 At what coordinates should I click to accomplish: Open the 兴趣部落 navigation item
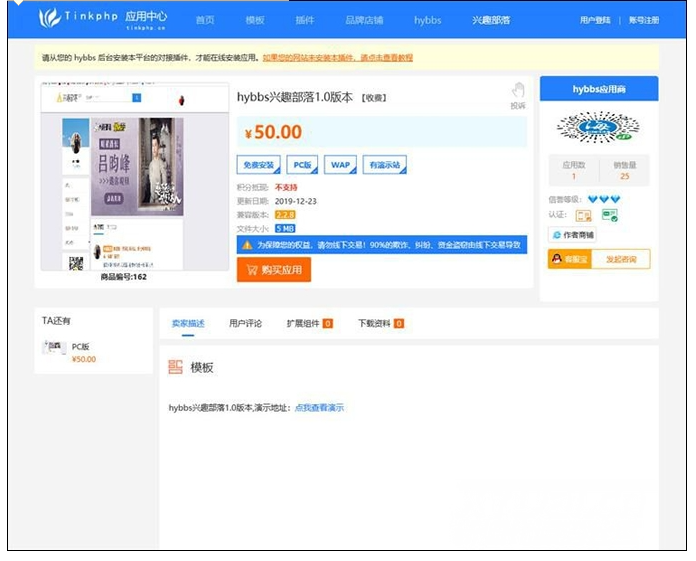[x=491, y=20]
